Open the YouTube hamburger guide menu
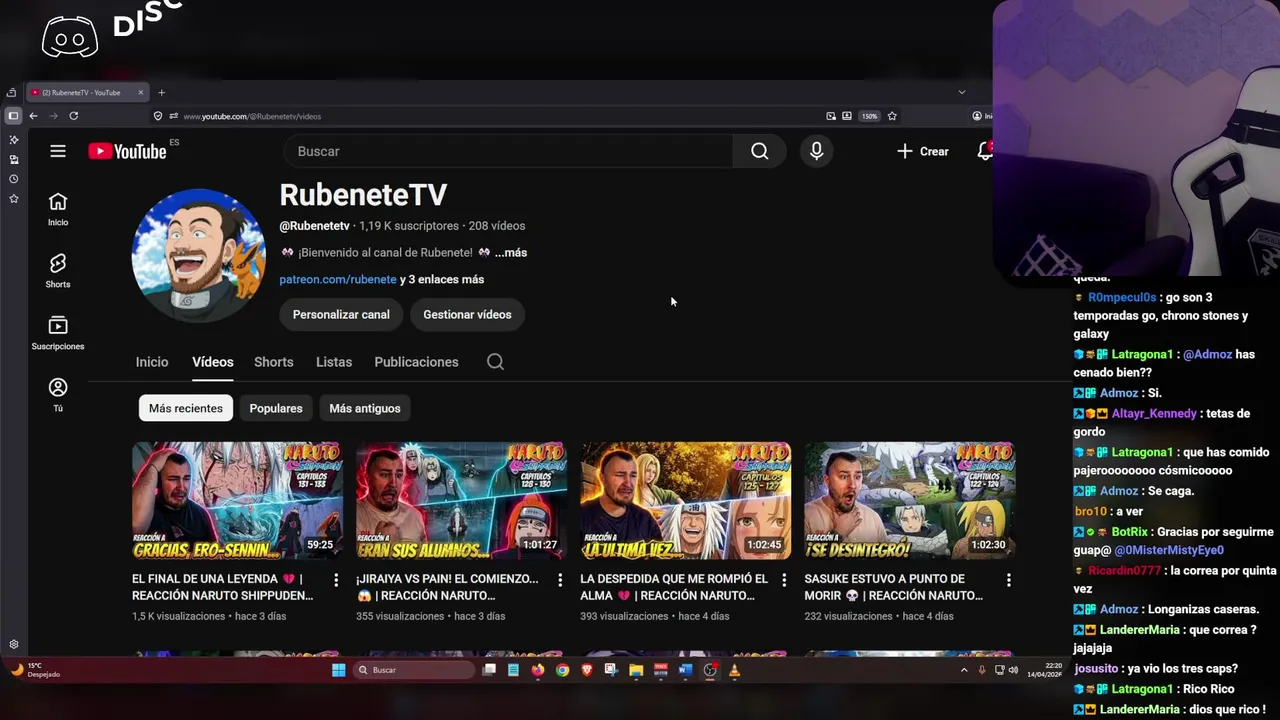The width and height of the screenshot is (1280, 720). tap(58, 151)
